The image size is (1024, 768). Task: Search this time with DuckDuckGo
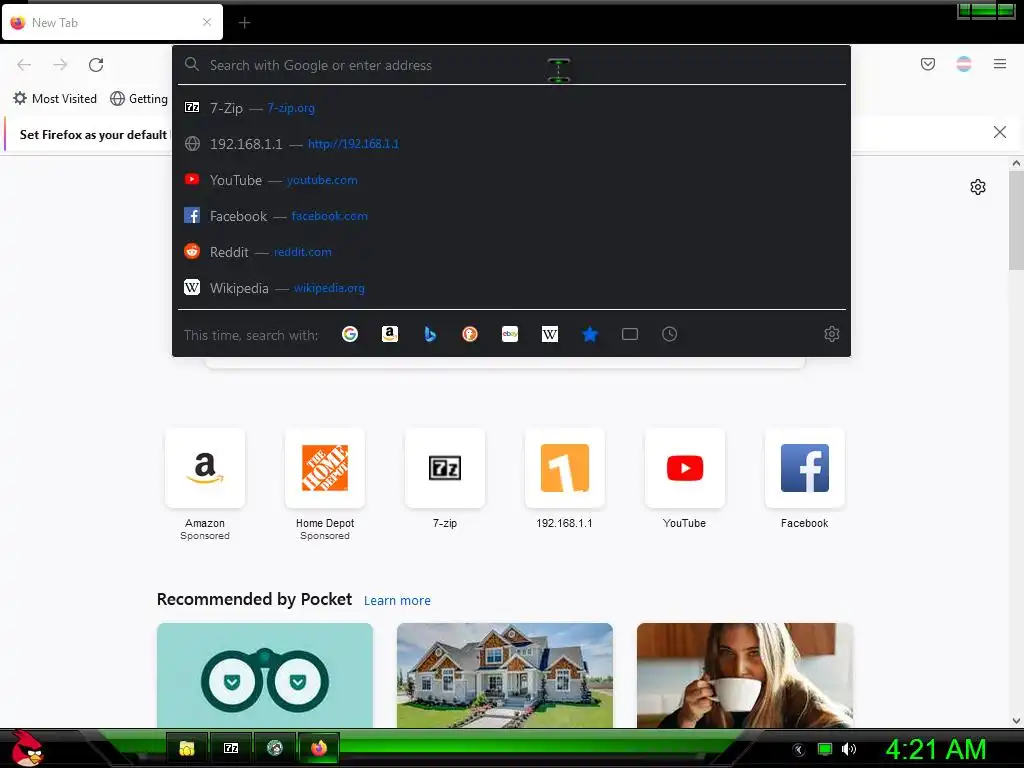[470, 334]
